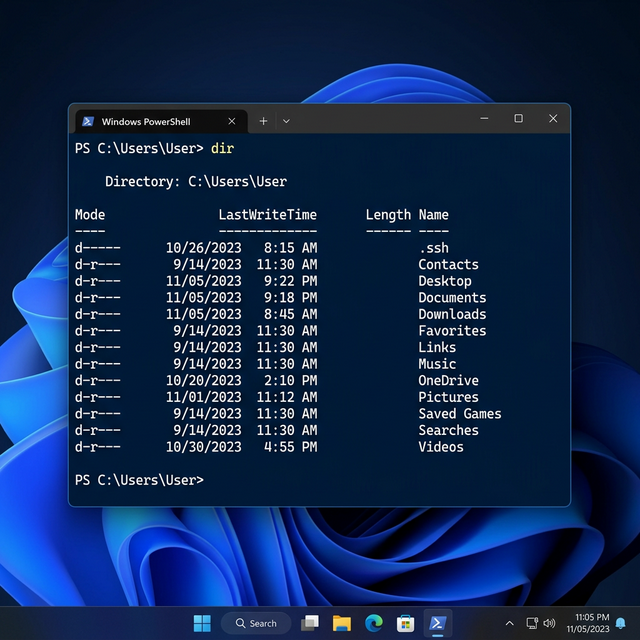
Task: Click the 'Links' directory name
Action: click(x=437, y=347)
